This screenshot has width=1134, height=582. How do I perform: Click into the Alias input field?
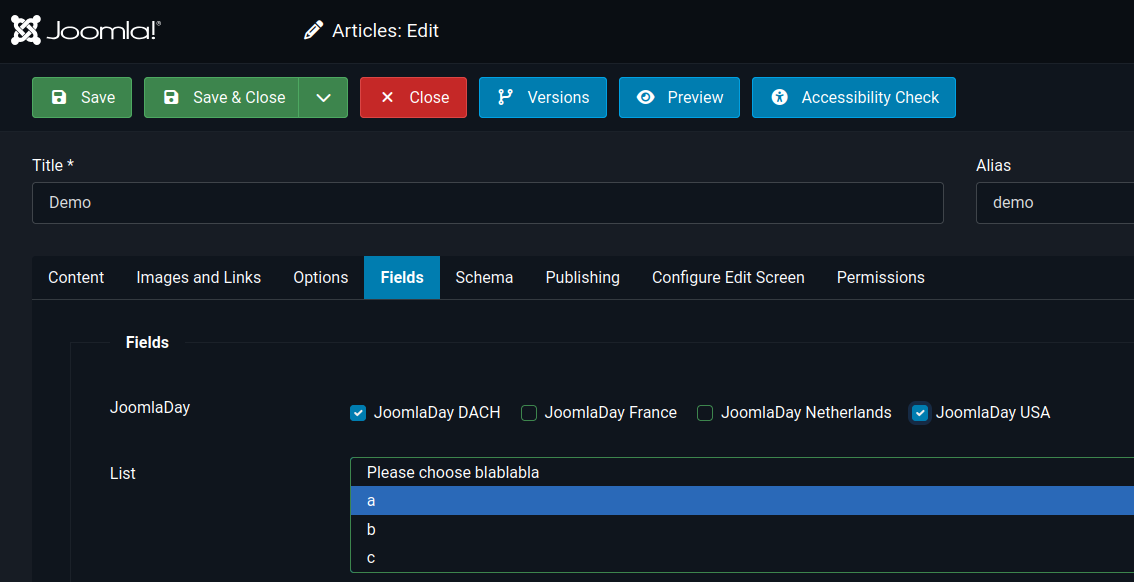pos(1055,203)
